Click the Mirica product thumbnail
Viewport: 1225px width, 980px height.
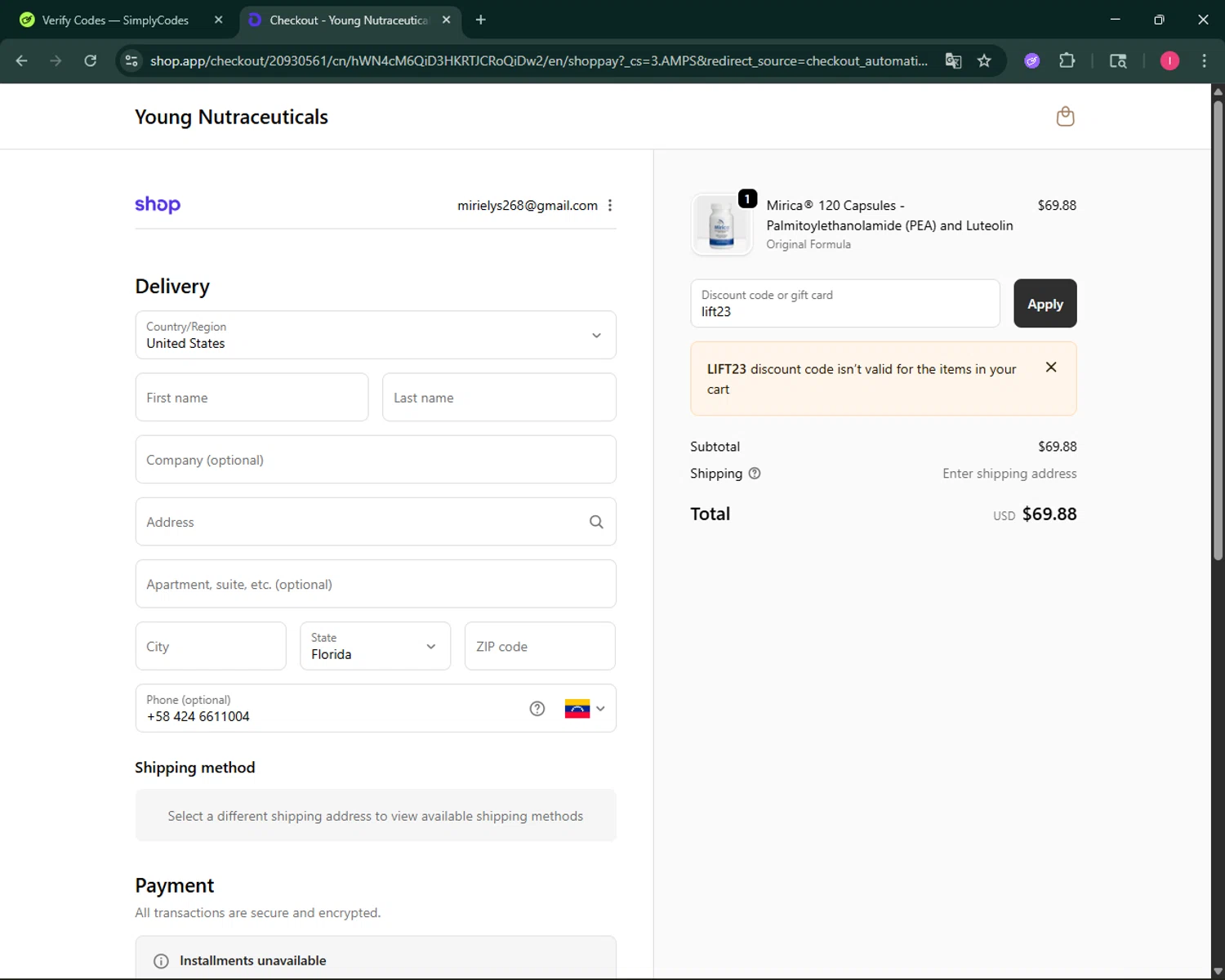[x=721, y=225]
